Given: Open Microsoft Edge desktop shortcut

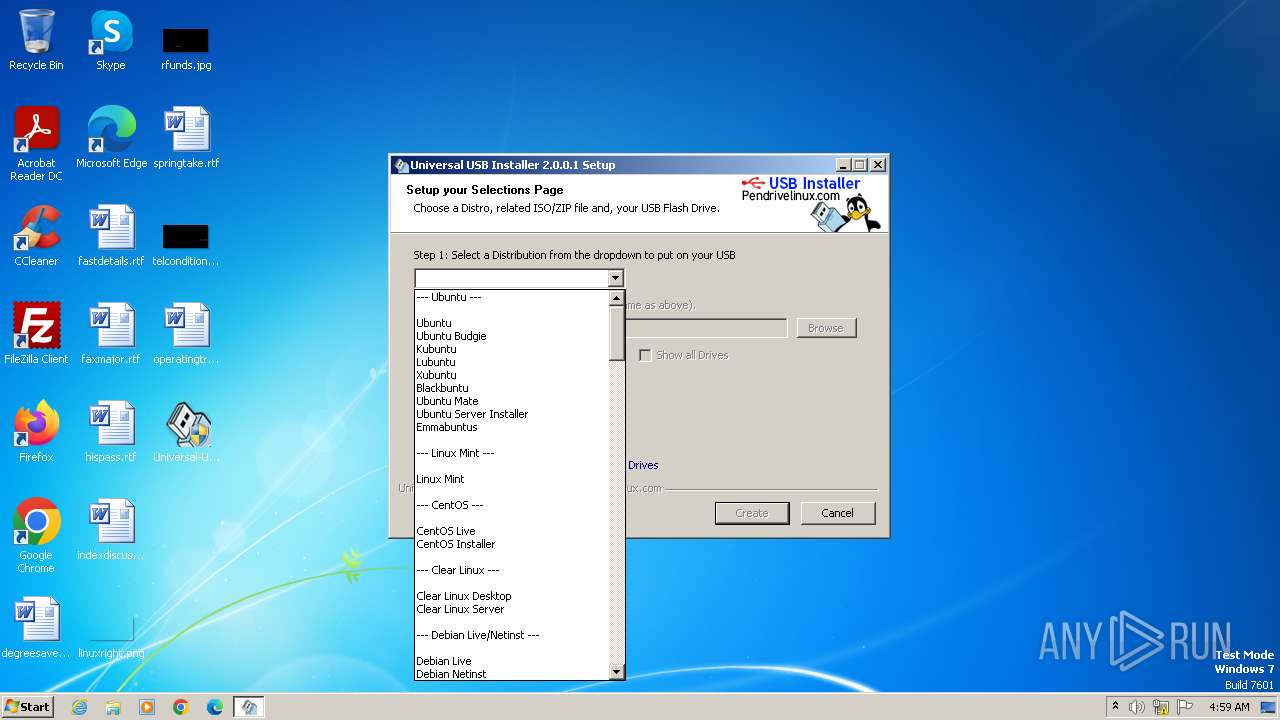Looking at the screenshot, I should click(x=111, y=138).
